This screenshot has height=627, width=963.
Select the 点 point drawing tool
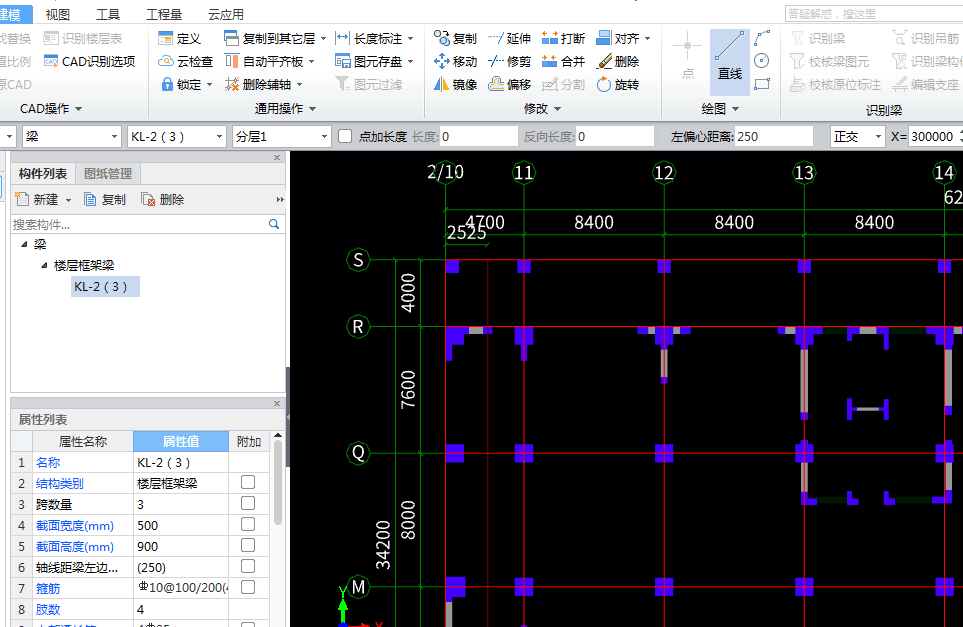pyautogui.click(x=688, y=56)
